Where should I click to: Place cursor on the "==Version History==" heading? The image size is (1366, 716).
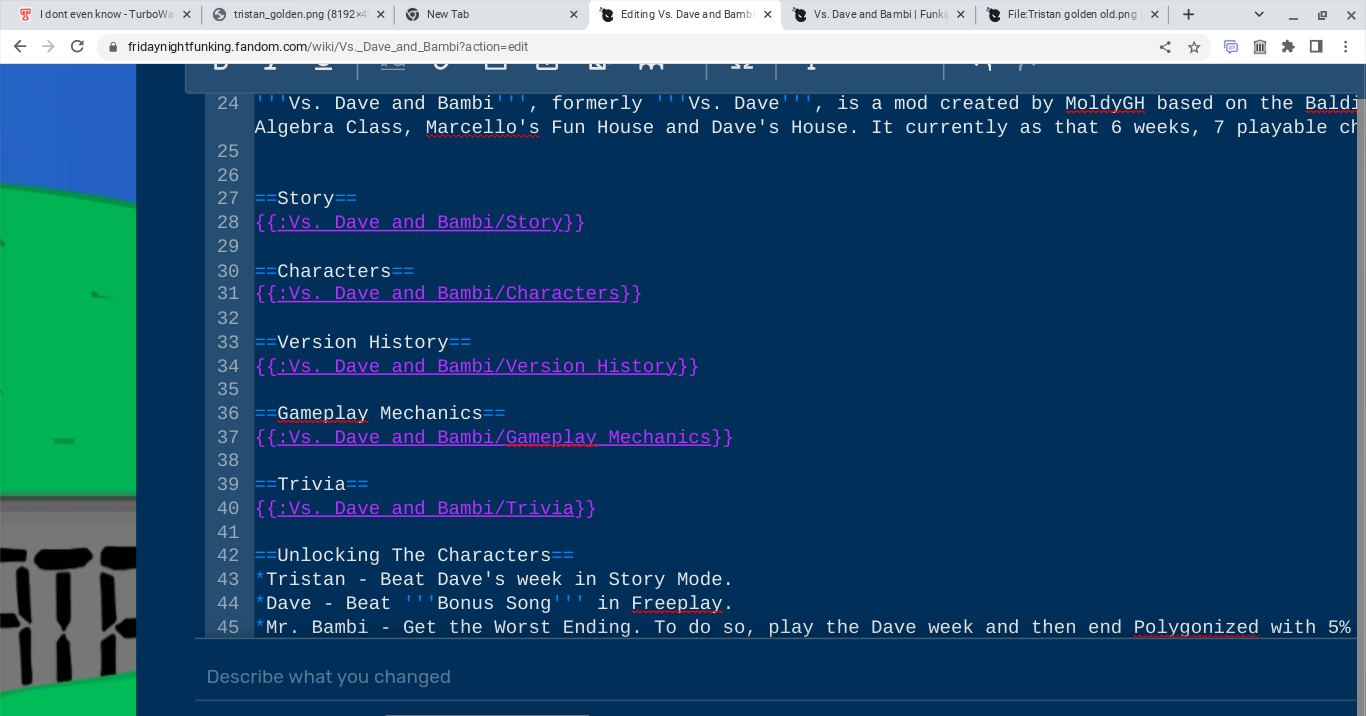pos(363,342)
